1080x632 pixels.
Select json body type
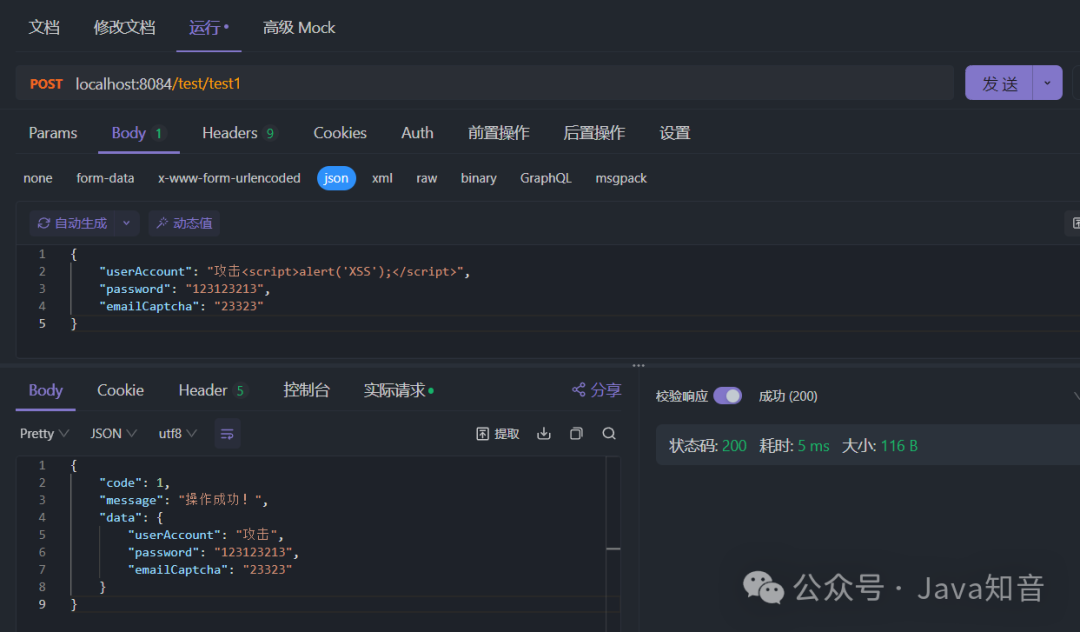pos(336,178)
